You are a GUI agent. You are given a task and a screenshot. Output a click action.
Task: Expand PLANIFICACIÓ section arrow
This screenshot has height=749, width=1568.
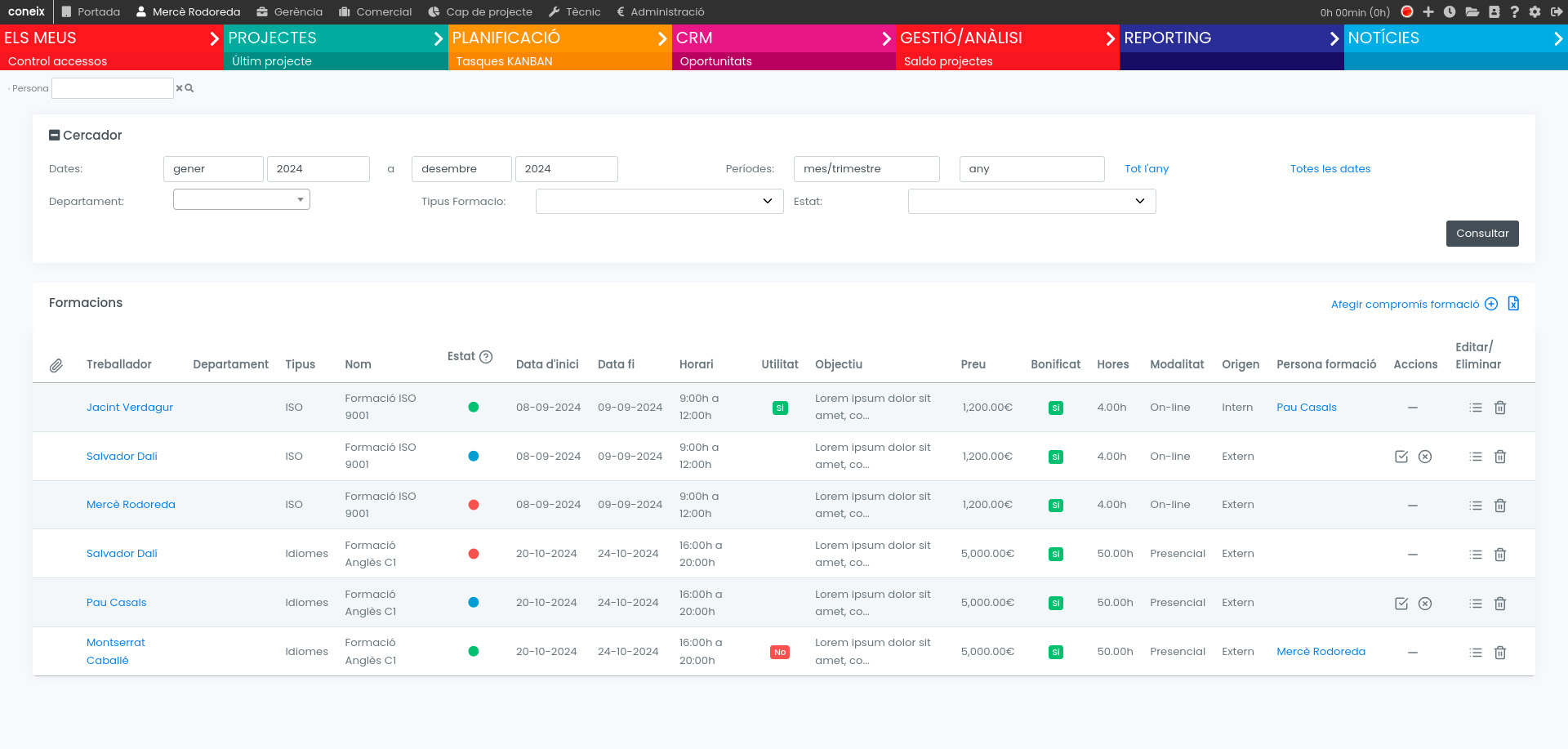(x=662, y=38)
